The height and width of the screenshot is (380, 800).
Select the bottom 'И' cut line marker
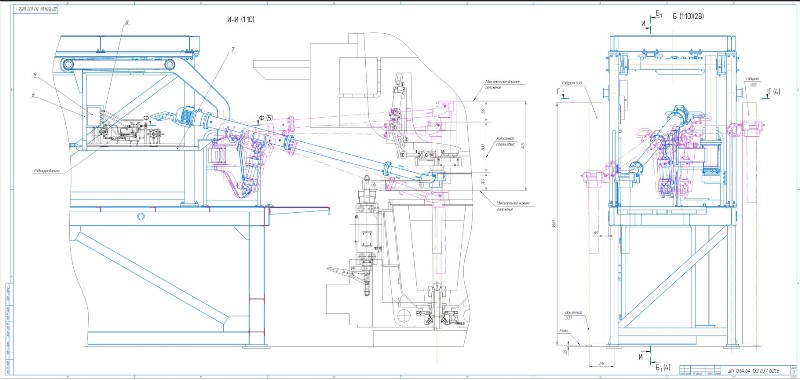point(644,357)
